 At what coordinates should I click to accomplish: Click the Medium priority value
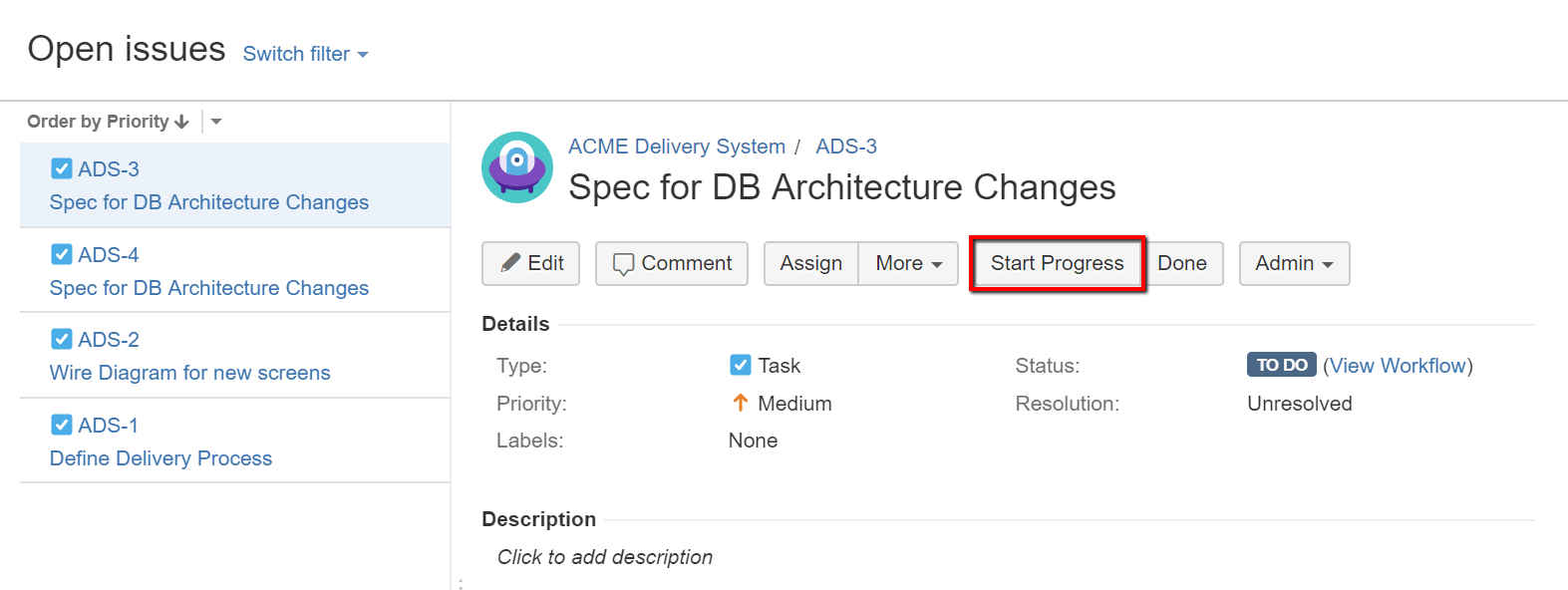(x=794, y=404)
